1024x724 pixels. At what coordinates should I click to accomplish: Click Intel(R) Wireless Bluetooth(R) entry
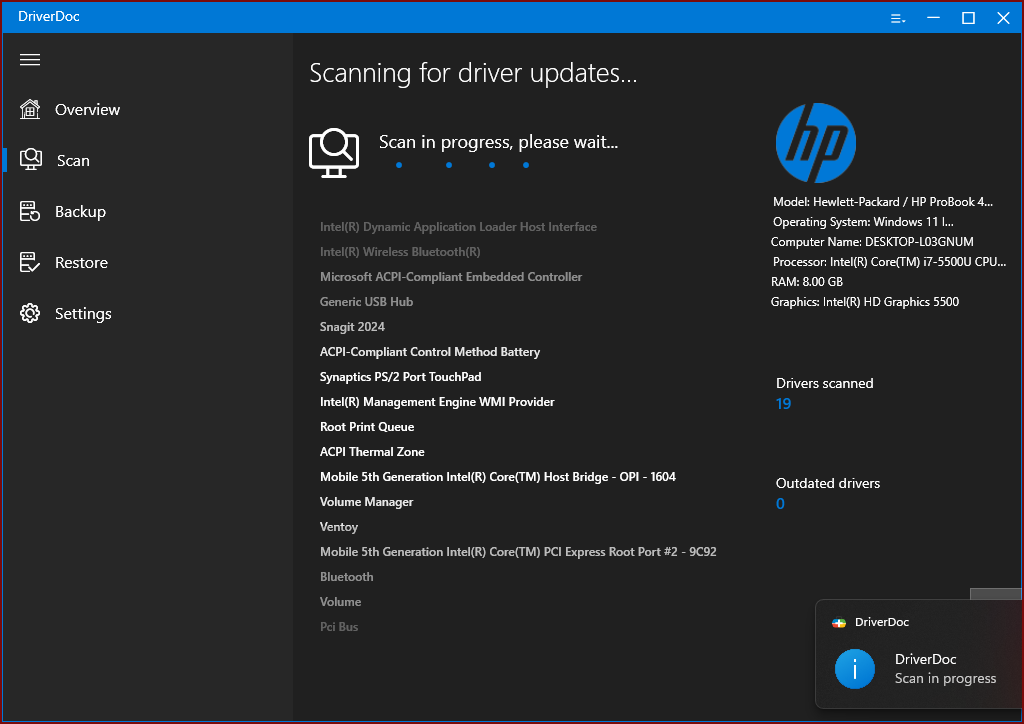tap(400, 252)
